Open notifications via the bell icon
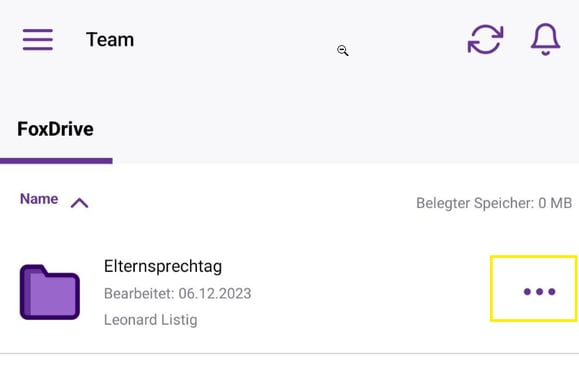This screenshot has width=579, height=379. coord(545,39)
